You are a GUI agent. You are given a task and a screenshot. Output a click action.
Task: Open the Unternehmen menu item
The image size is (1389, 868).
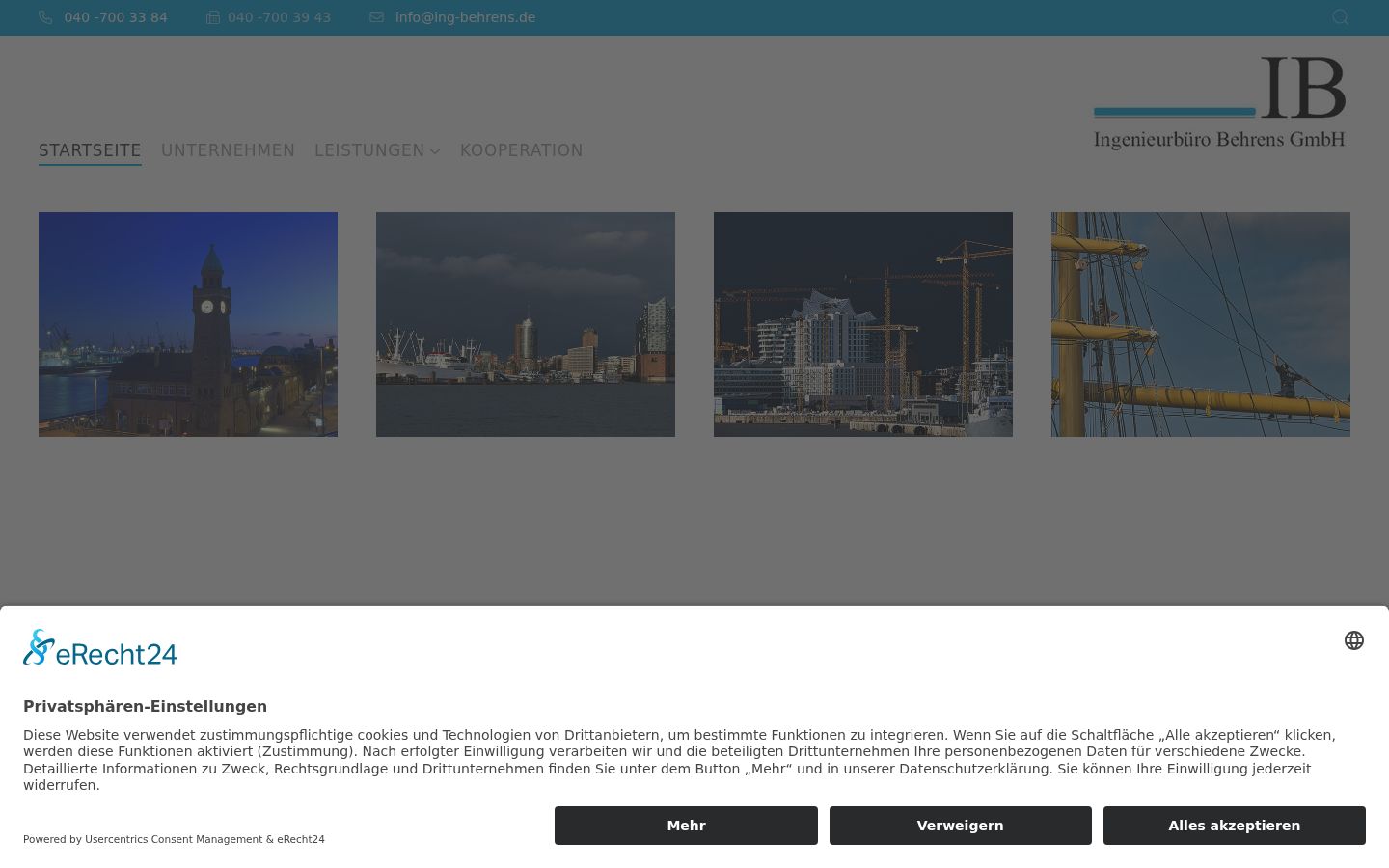point(228,150)
